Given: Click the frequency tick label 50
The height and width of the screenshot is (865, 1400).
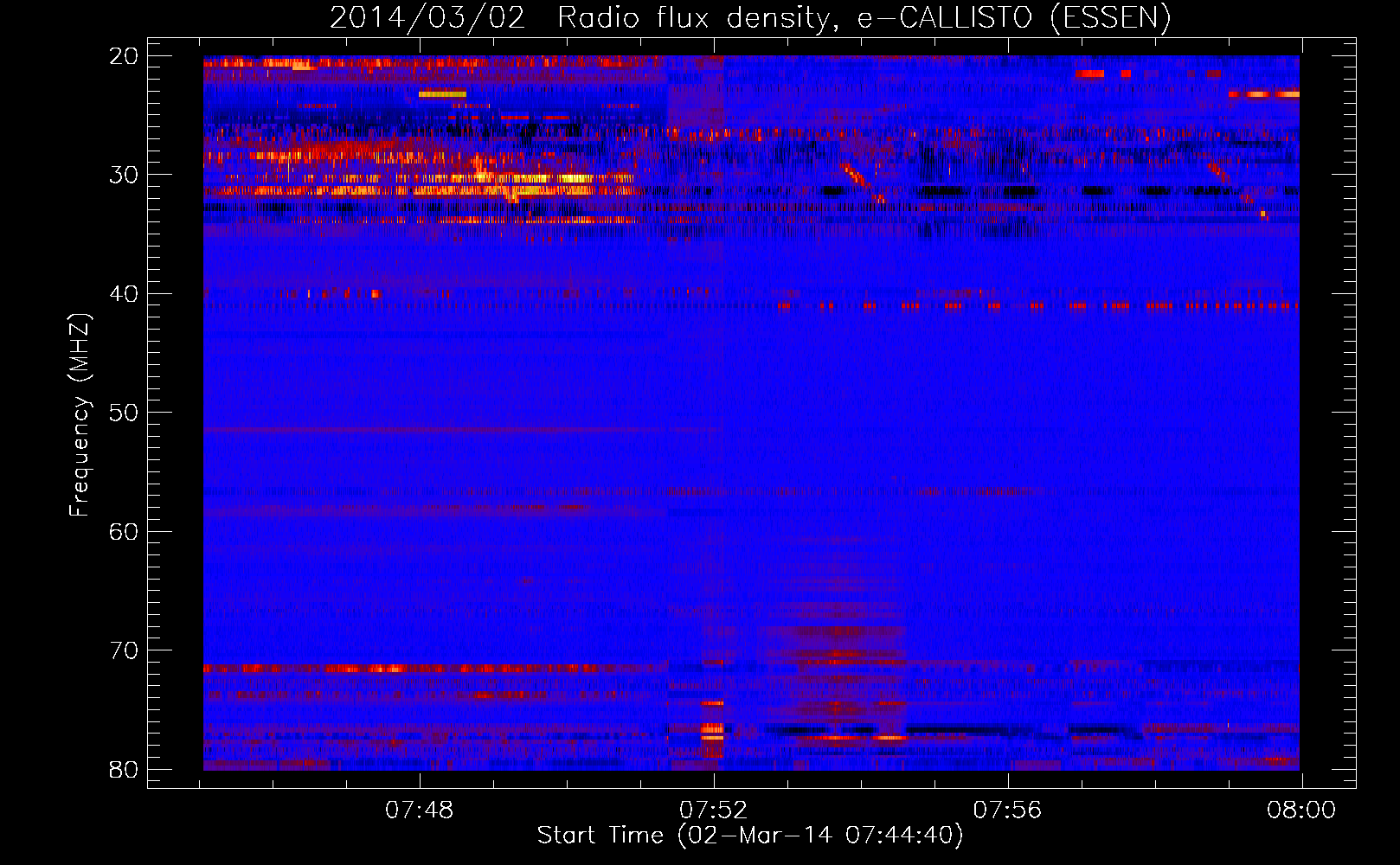Looking at the screenshot, I should click(x=124, y=413).
